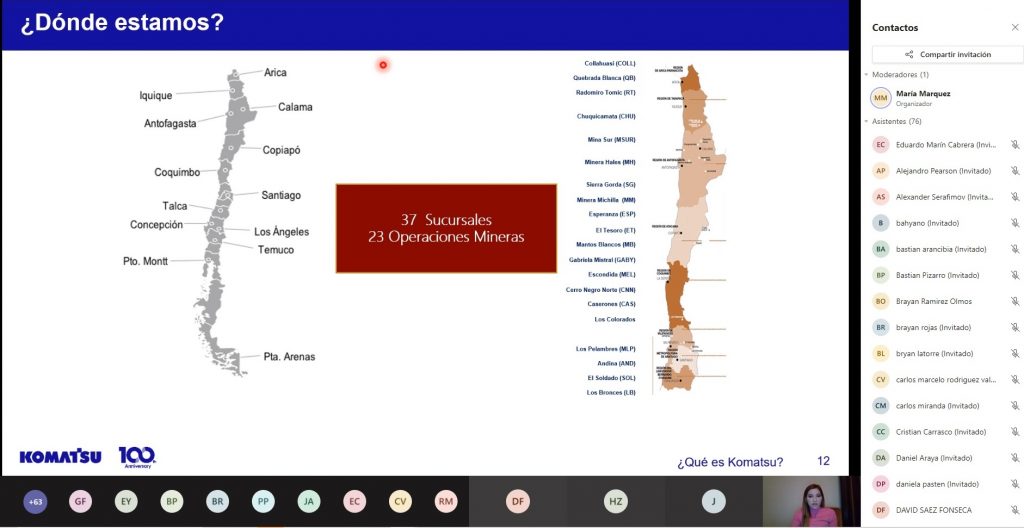Select attendee bahyano (Invitado) name
Image resolution: width=1024 pixels, height=528 pixels.
[x=927, y=223]
